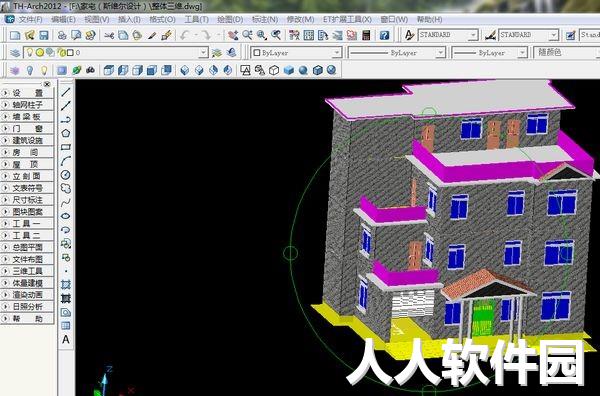600x396 pixels.
Task: Select the Polygon draw tool
Action: pos(66,133)
